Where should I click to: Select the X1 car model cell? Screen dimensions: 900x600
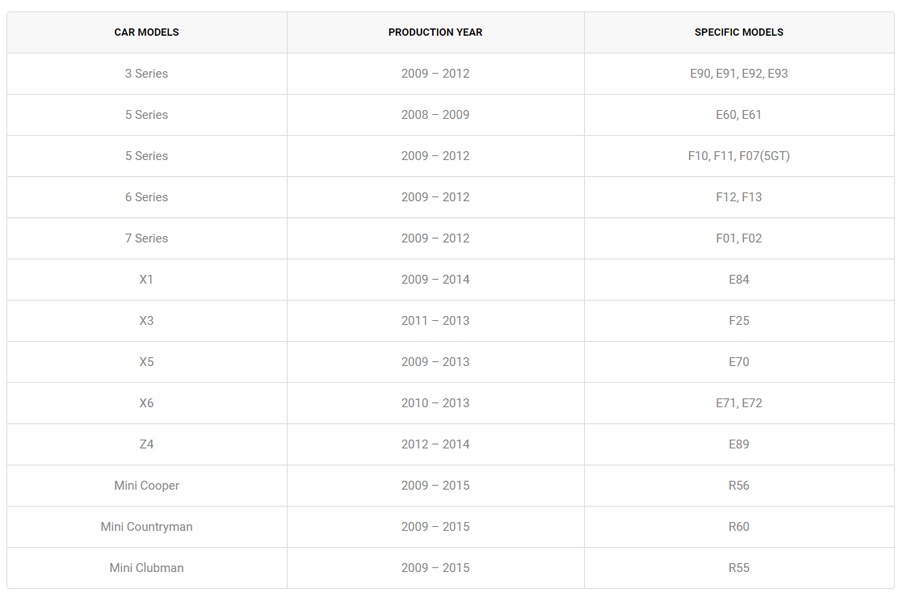click(146, 280)
